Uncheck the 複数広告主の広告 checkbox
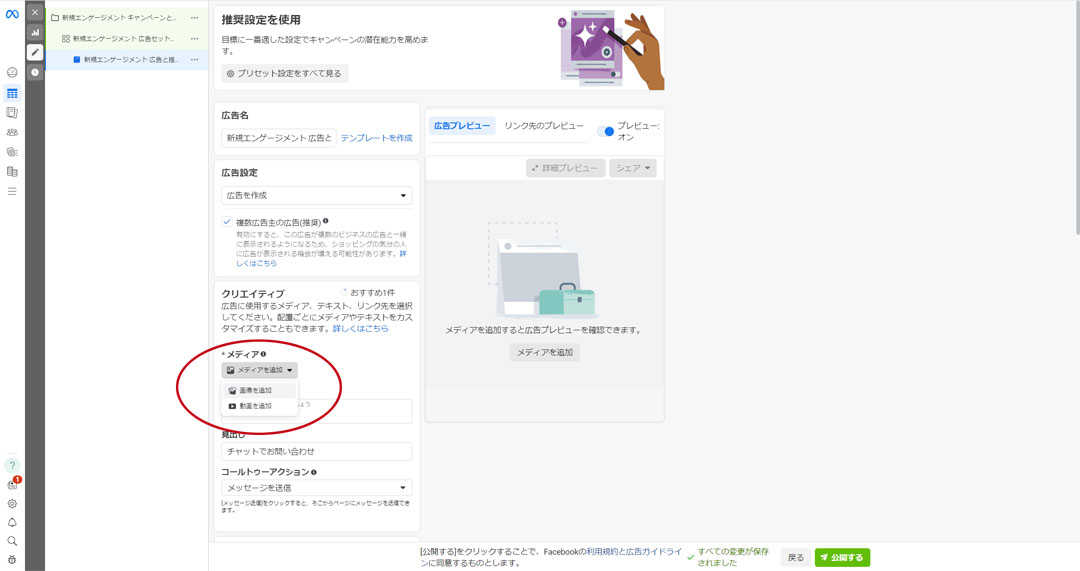 (x=227, y=222)
